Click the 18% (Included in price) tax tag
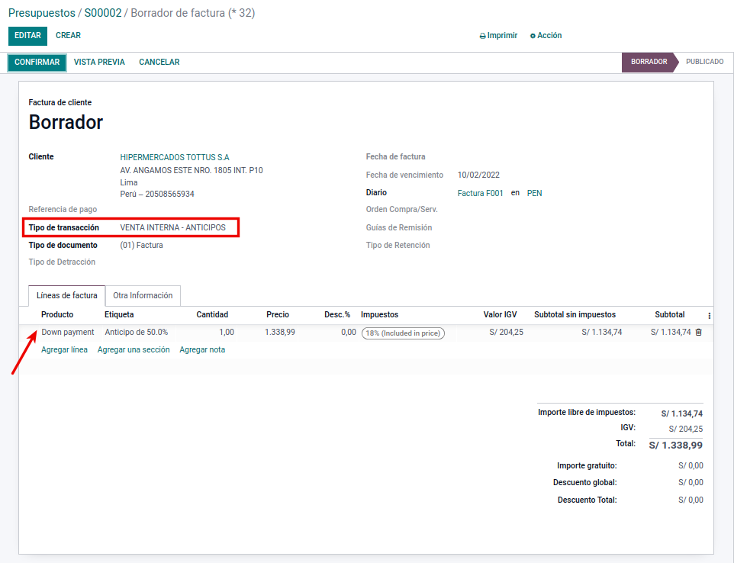 point(403,333)
